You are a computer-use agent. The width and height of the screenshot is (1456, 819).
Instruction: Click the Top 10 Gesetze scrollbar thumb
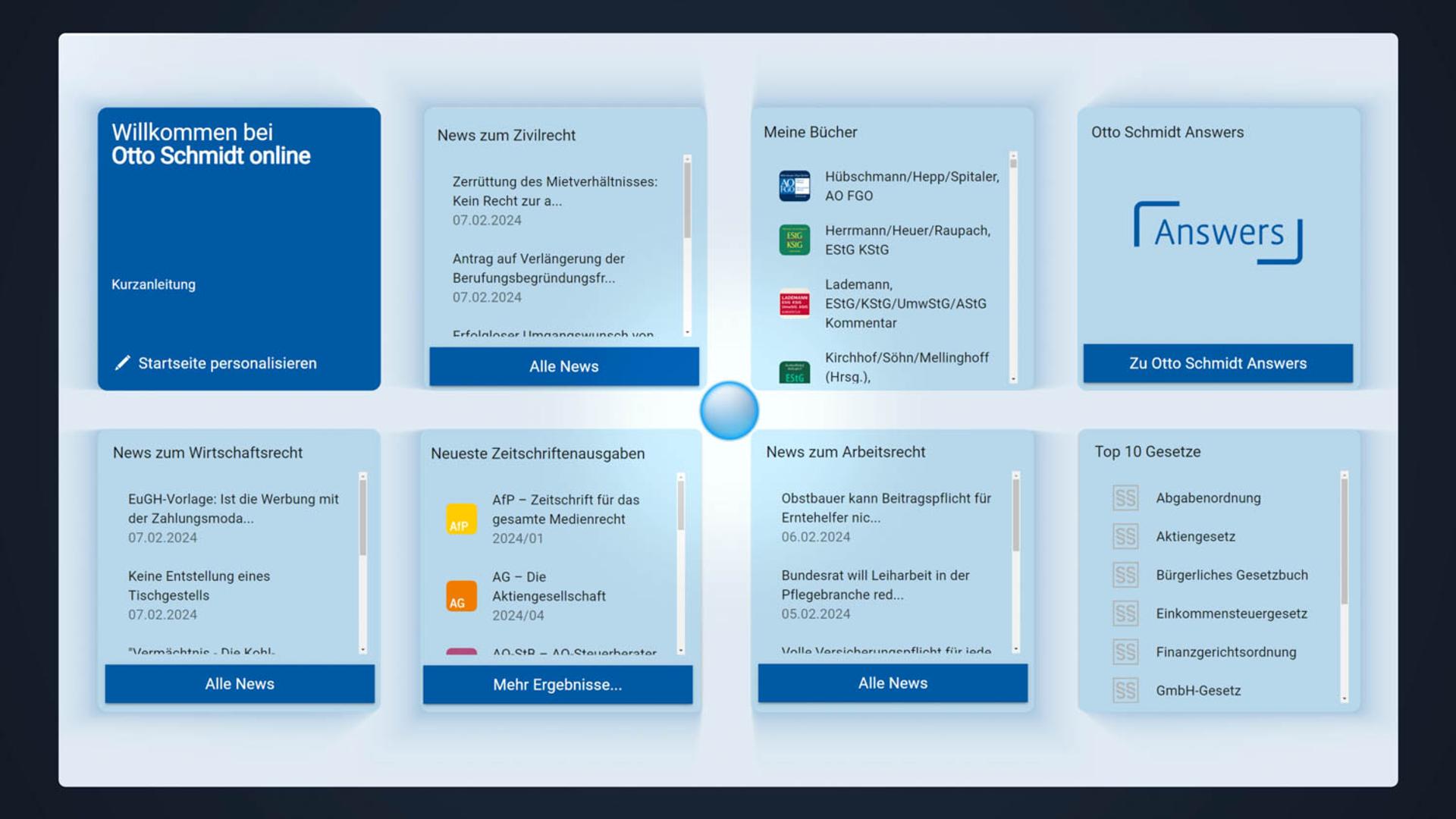coord(1344,541)
